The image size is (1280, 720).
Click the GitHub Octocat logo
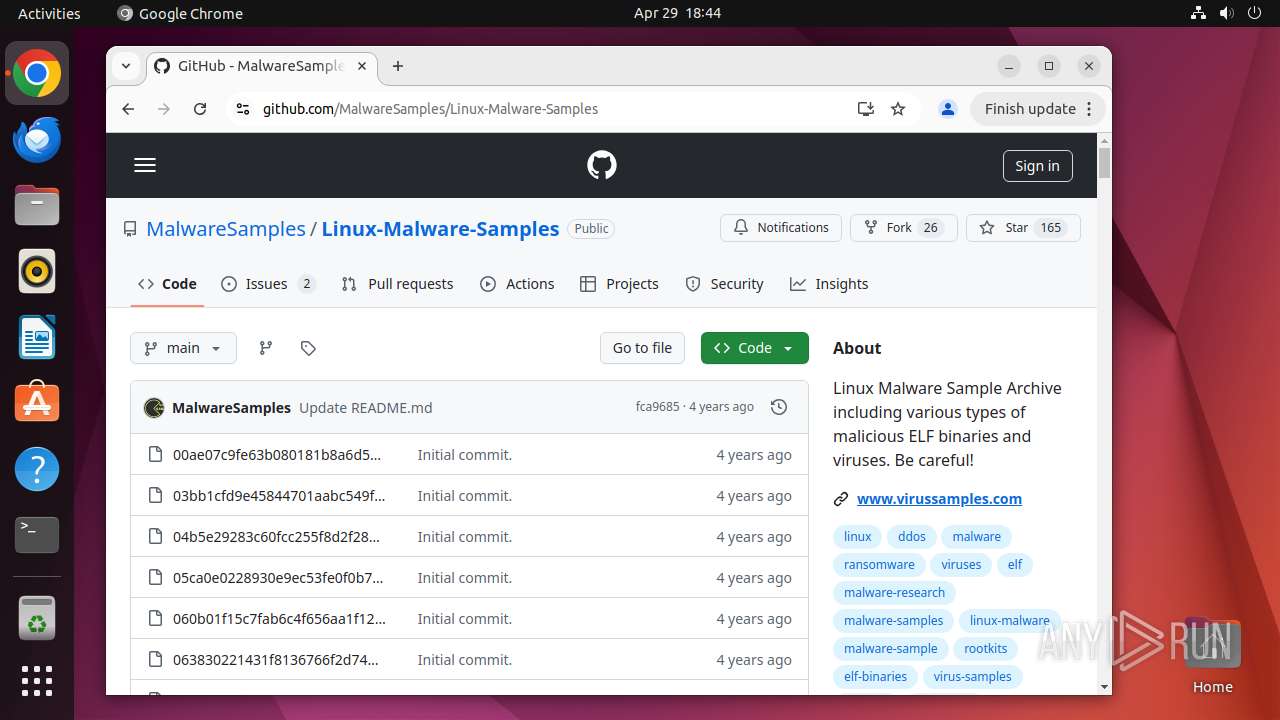(x=601, y=166)
